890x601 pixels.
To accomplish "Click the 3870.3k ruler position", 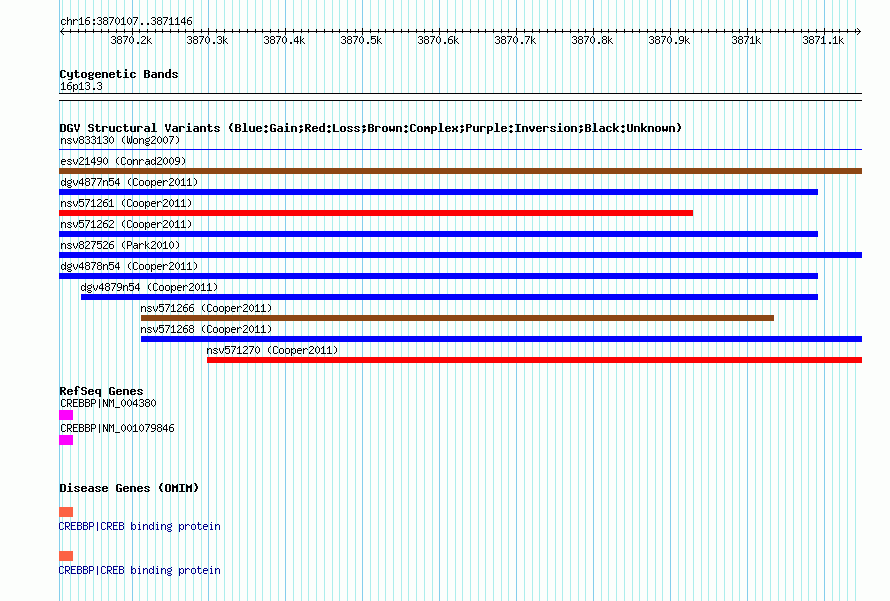I will click(x=207, y=40).
